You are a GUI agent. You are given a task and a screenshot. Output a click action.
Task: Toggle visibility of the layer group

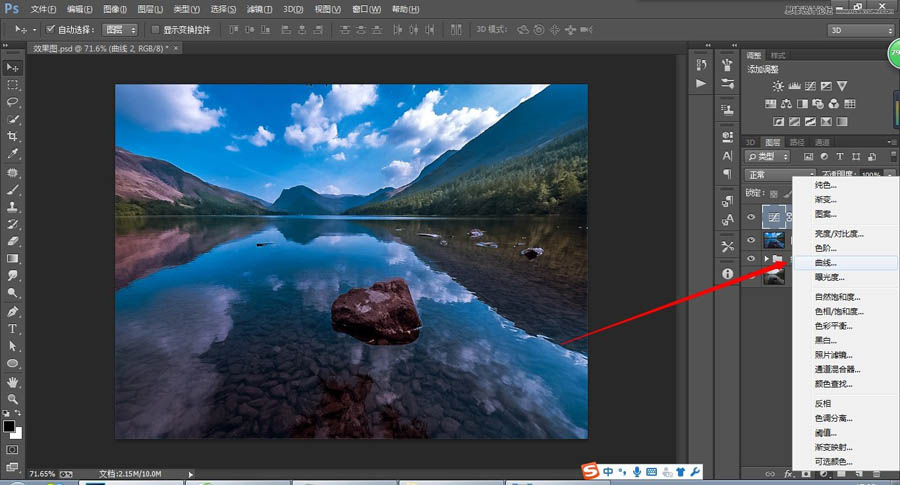[x=751, y=259]
